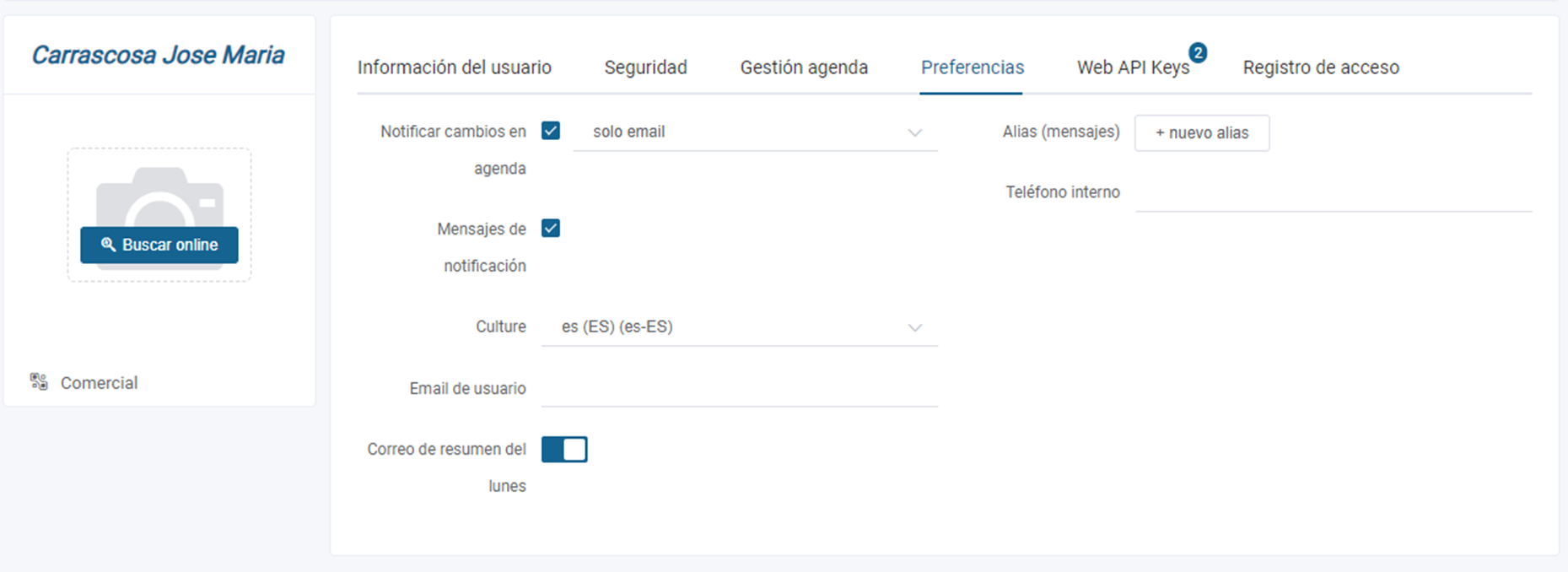Uncheck the Mensajes de notificación checkbox
Image resolution: width=1568 pixels, height=572 pixels.
click(551, 229)
